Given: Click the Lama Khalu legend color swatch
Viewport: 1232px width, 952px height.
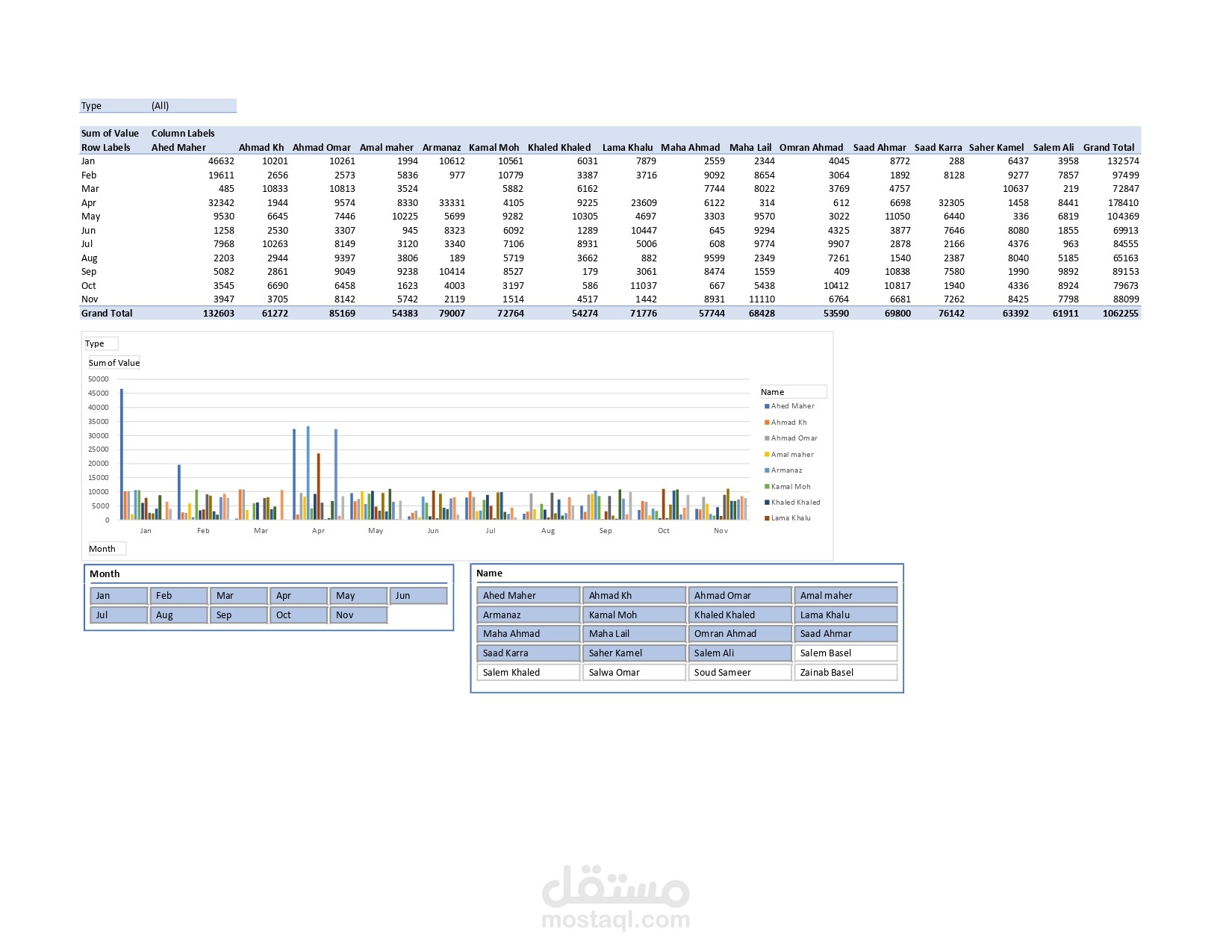Looking at the screenshot, I should (767, 518).
